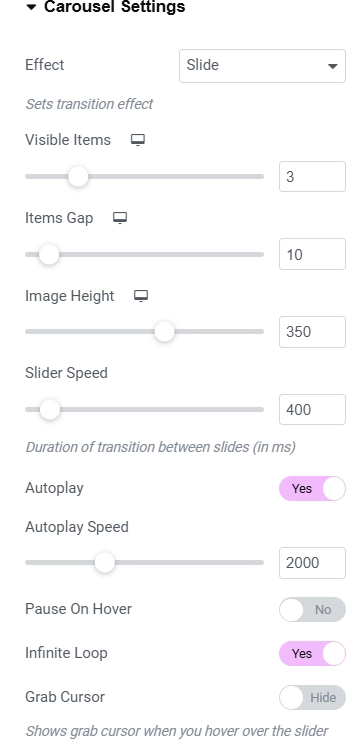This screenshot has height=747, width=361.
Task: Click the responsive monitor icon beside Image Height
Action: [141, 296]
